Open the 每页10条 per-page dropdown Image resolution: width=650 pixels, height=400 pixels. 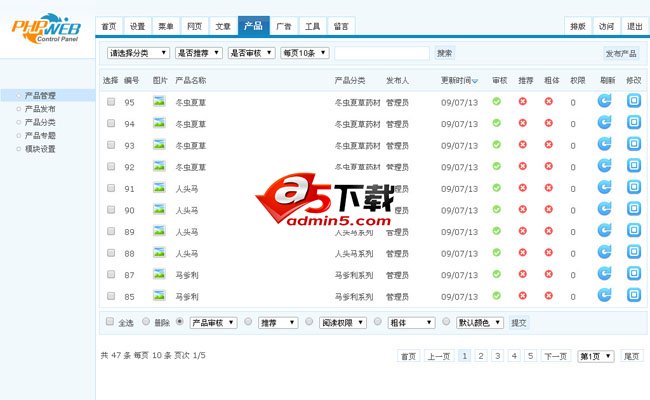click(x=305, y=53)
